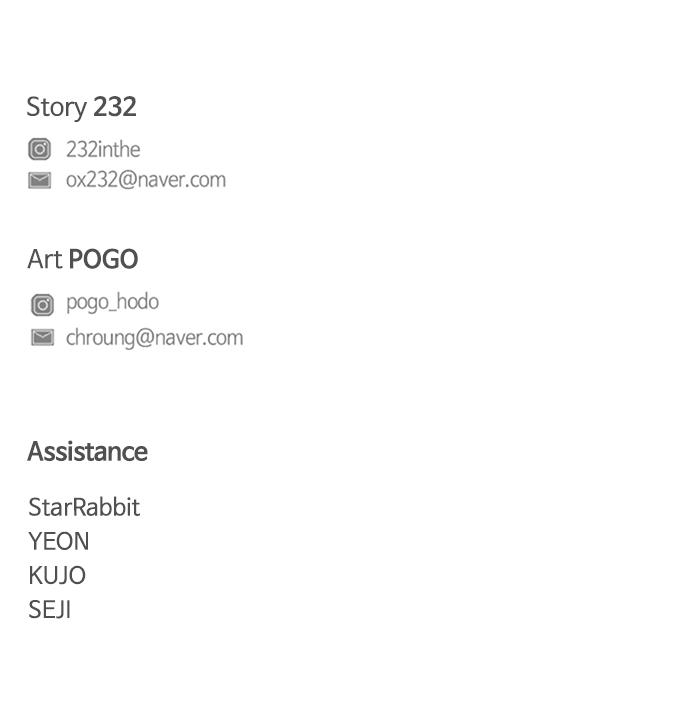Click the Instagram icon beside 232inthe
Viewport: 690px width, 702px height.
(39, 150)
